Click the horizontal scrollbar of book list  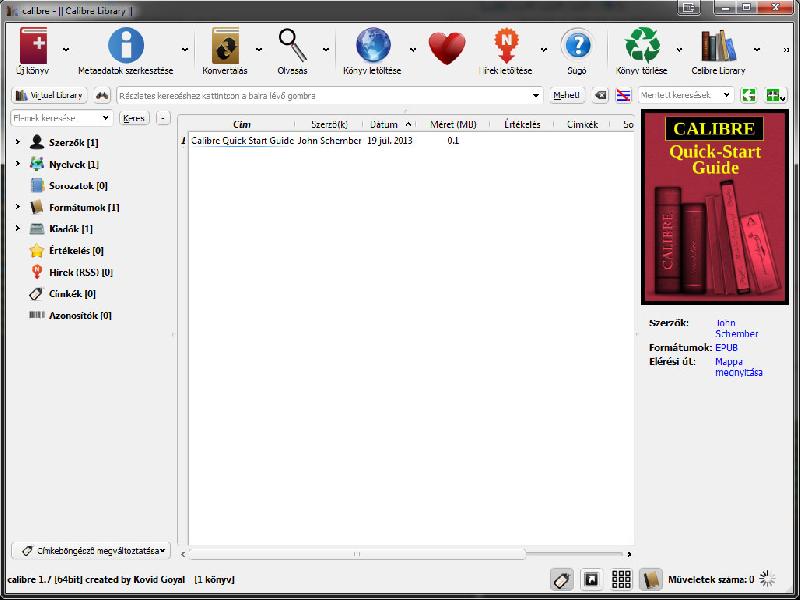[x=357, y=554]
